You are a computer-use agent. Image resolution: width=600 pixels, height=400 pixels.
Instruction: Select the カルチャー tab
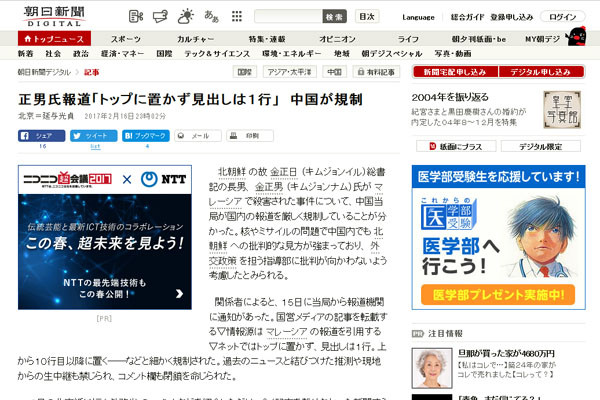click(x=195, y=39)
